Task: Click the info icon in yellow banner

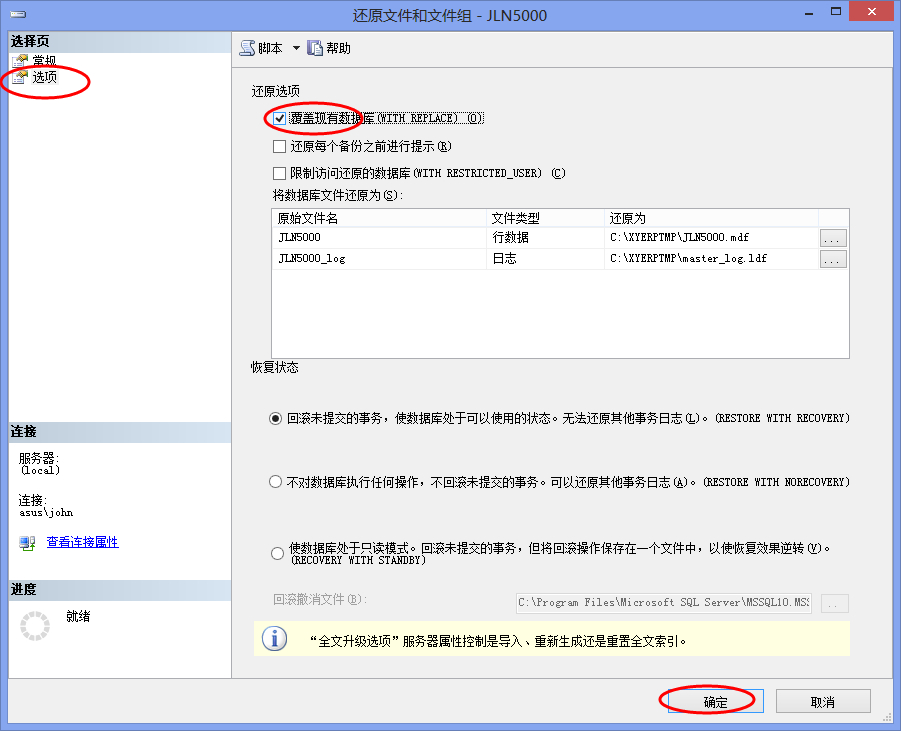Action: (x=273, y=639)
